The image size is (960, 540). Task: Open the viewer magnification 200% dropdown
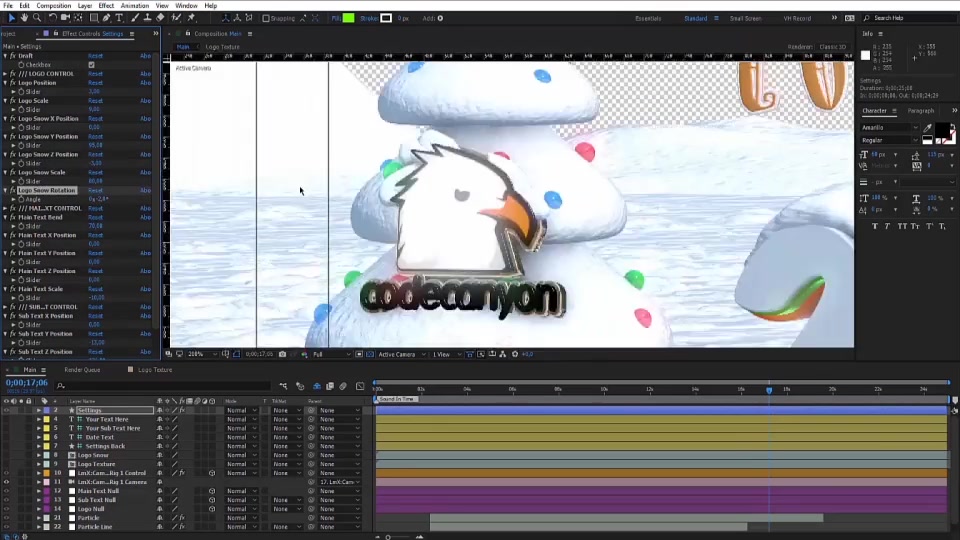[202, 354]
